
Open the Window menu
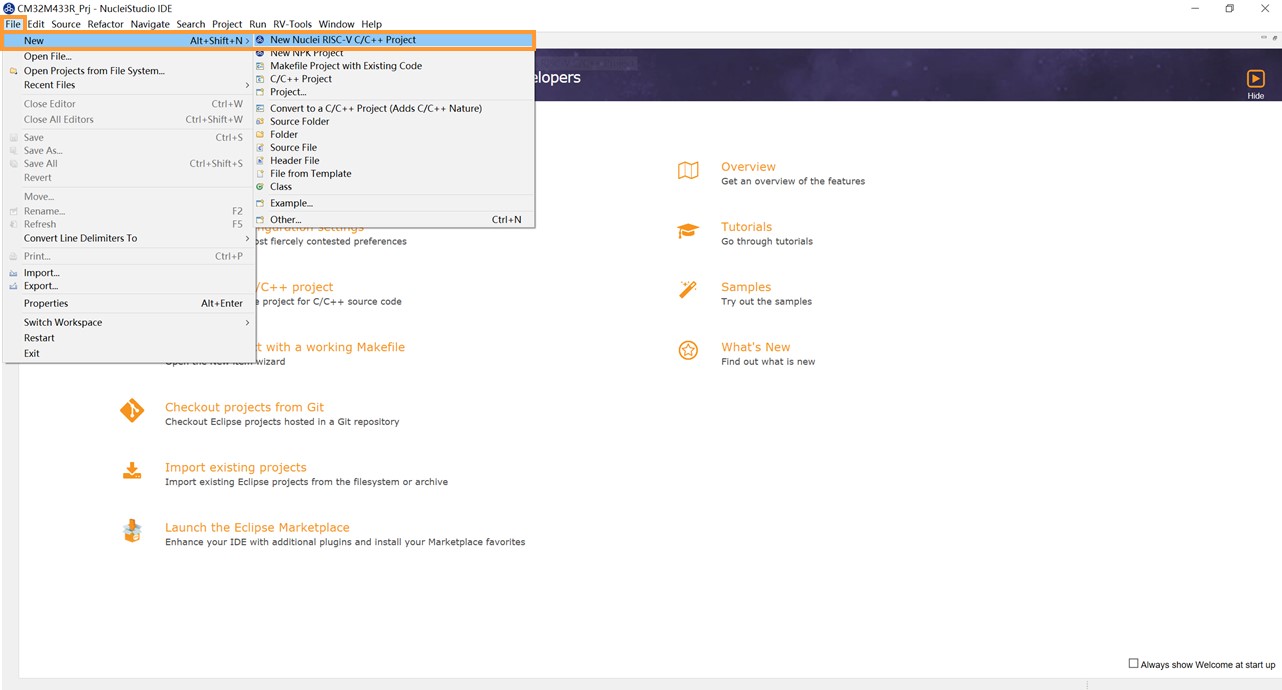click(337, 24)
